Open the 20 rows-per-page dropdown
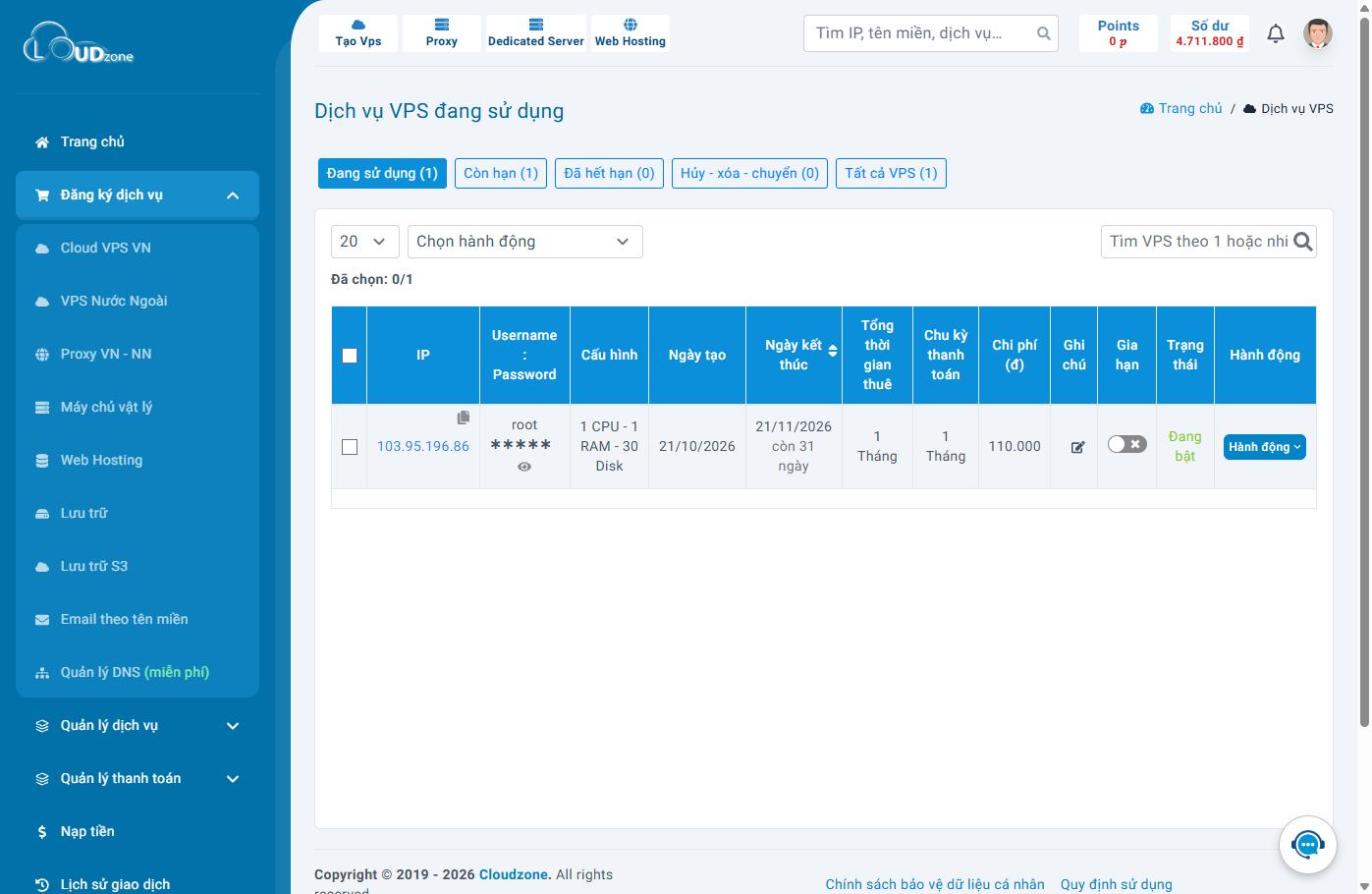 click(365, 241)
